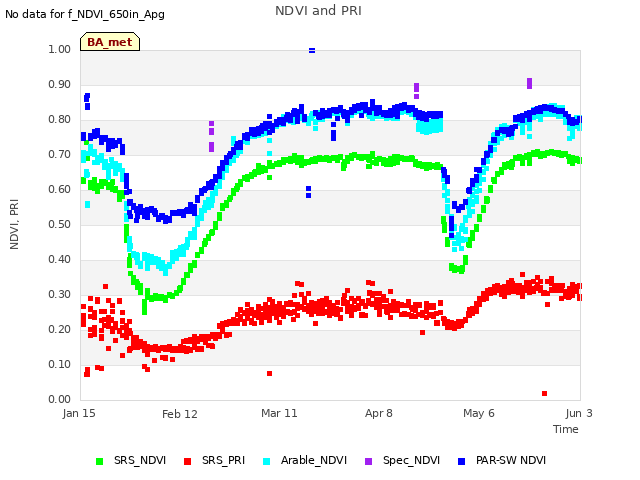Select the SRS_PRI legend label
Screen dimensions: 640x480
click(x=223, y=460)
